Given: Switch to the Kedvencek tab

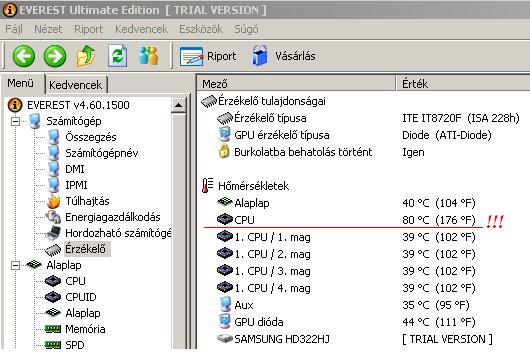Looking at the screenshot, I should click(75, 85).
